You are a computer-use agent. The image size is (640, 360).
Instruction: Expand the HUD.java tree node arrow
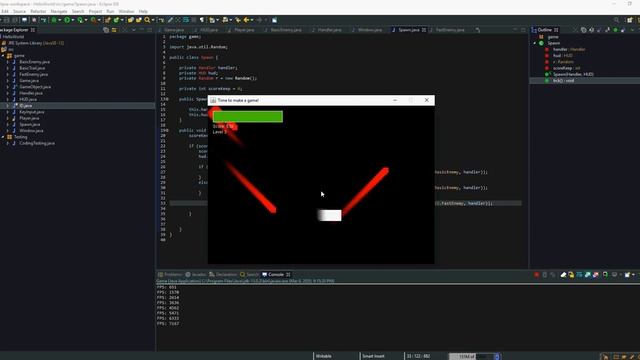click(x=7, y=99)
